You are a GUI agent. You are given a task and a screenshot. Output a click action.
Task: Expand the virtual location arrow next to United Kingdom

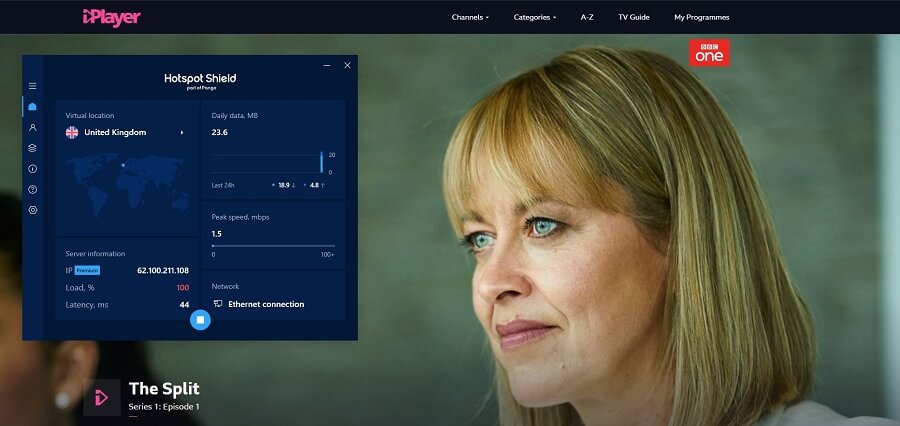point(182,133)
